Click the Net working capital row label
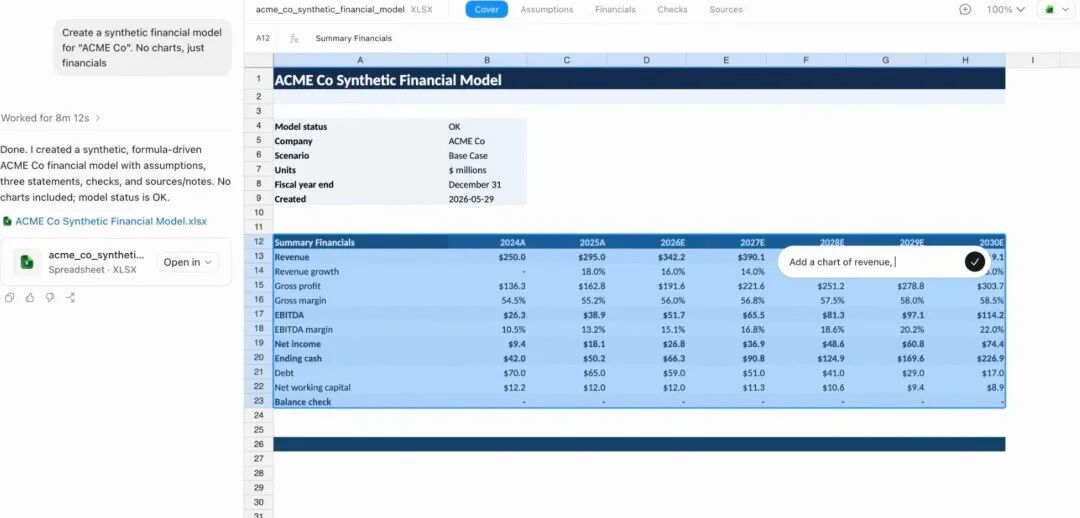This screenshot has width=1080, height=518. [360, 387]
